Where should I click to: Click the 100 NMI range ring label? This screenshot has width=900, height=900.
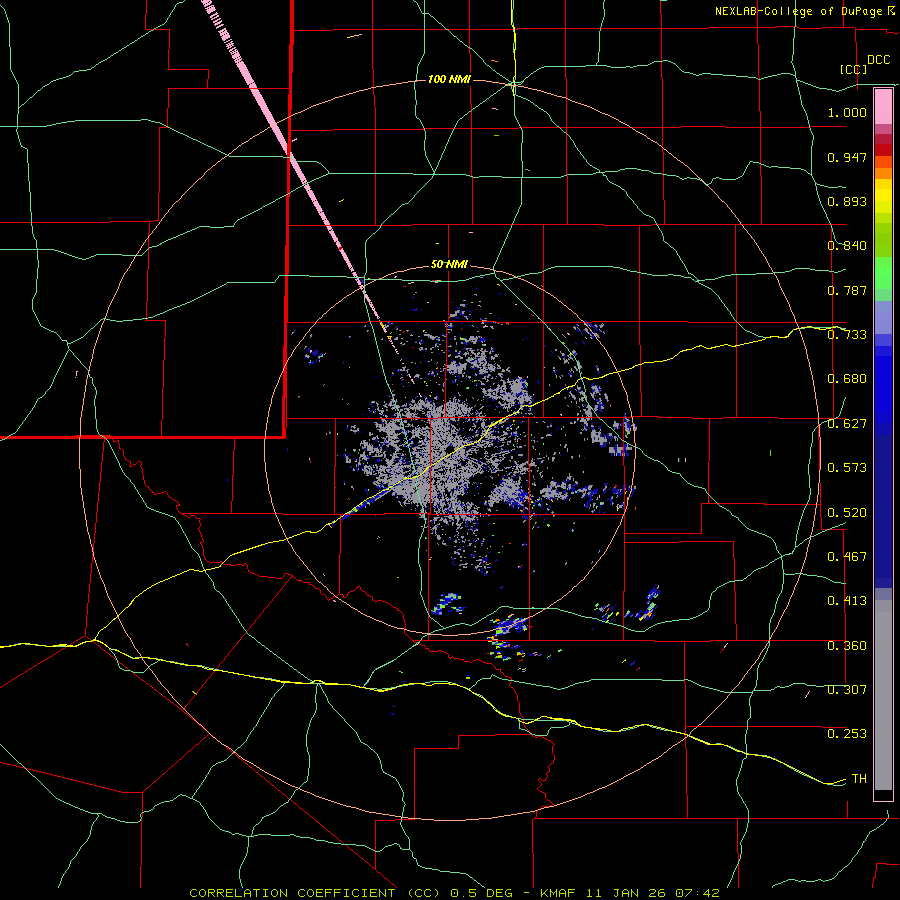coord(449,79)
